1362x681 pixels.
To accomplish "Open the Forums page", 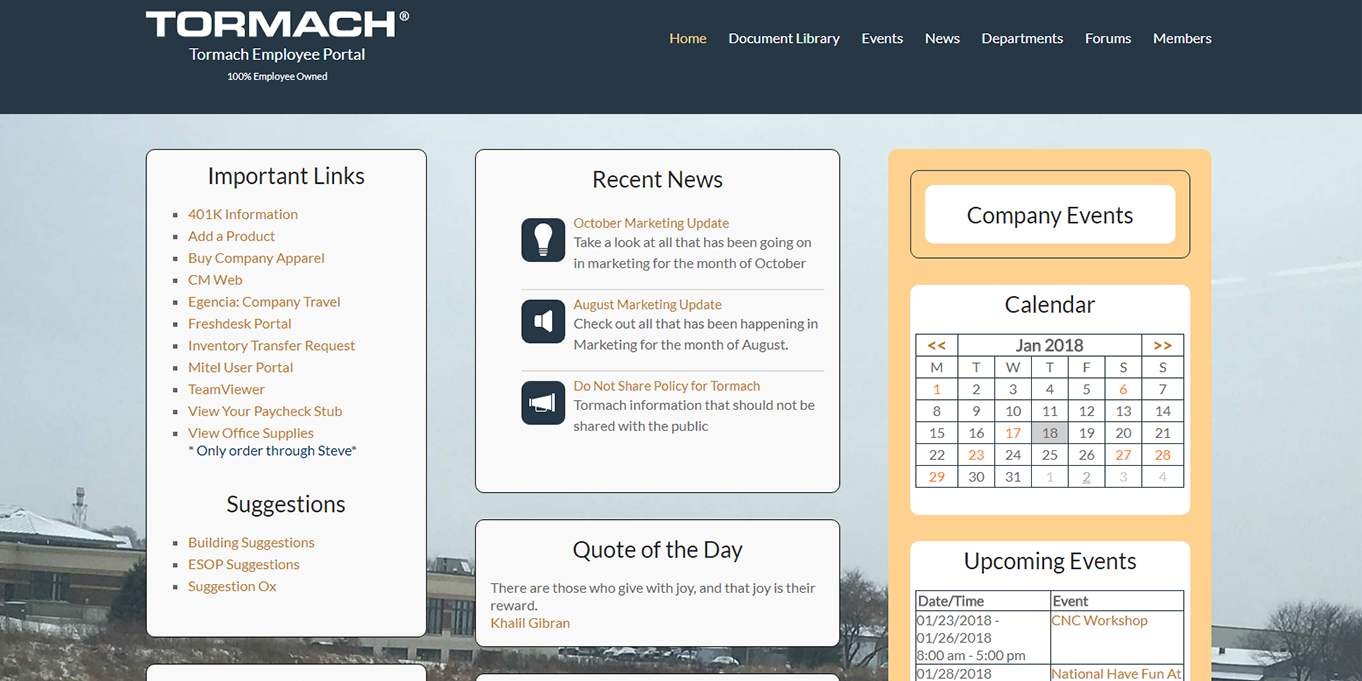I will pos(1107,38).
